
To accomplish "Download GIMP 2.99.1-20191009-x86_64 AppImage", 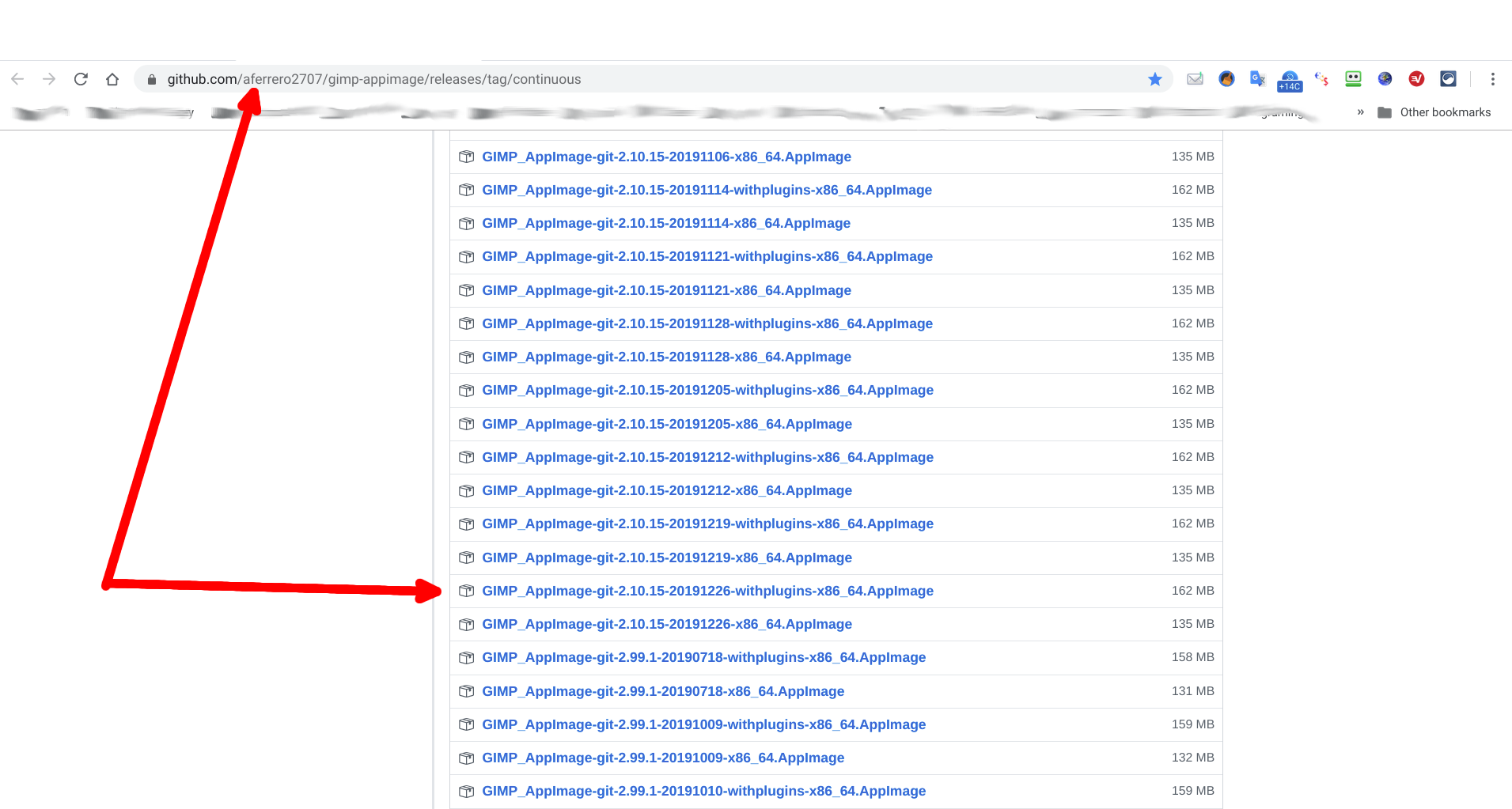I will coord(663,758).
